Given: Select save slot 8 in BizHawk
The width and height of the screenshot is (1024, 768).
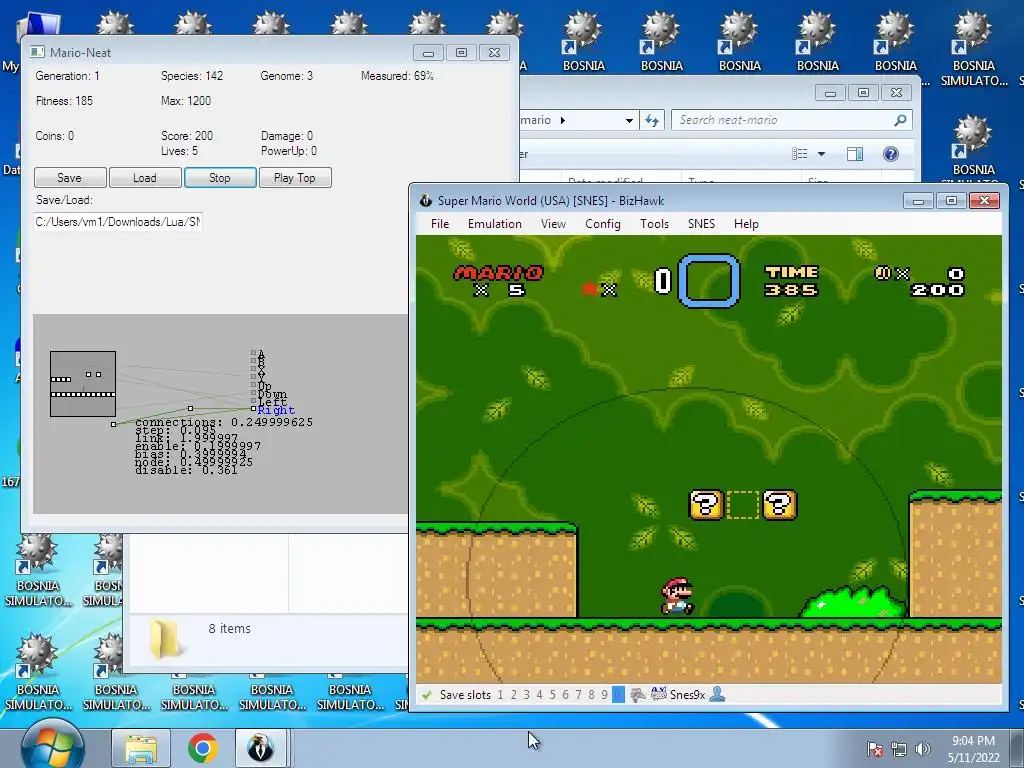Looking at the screenshot, I should [591, 695].
